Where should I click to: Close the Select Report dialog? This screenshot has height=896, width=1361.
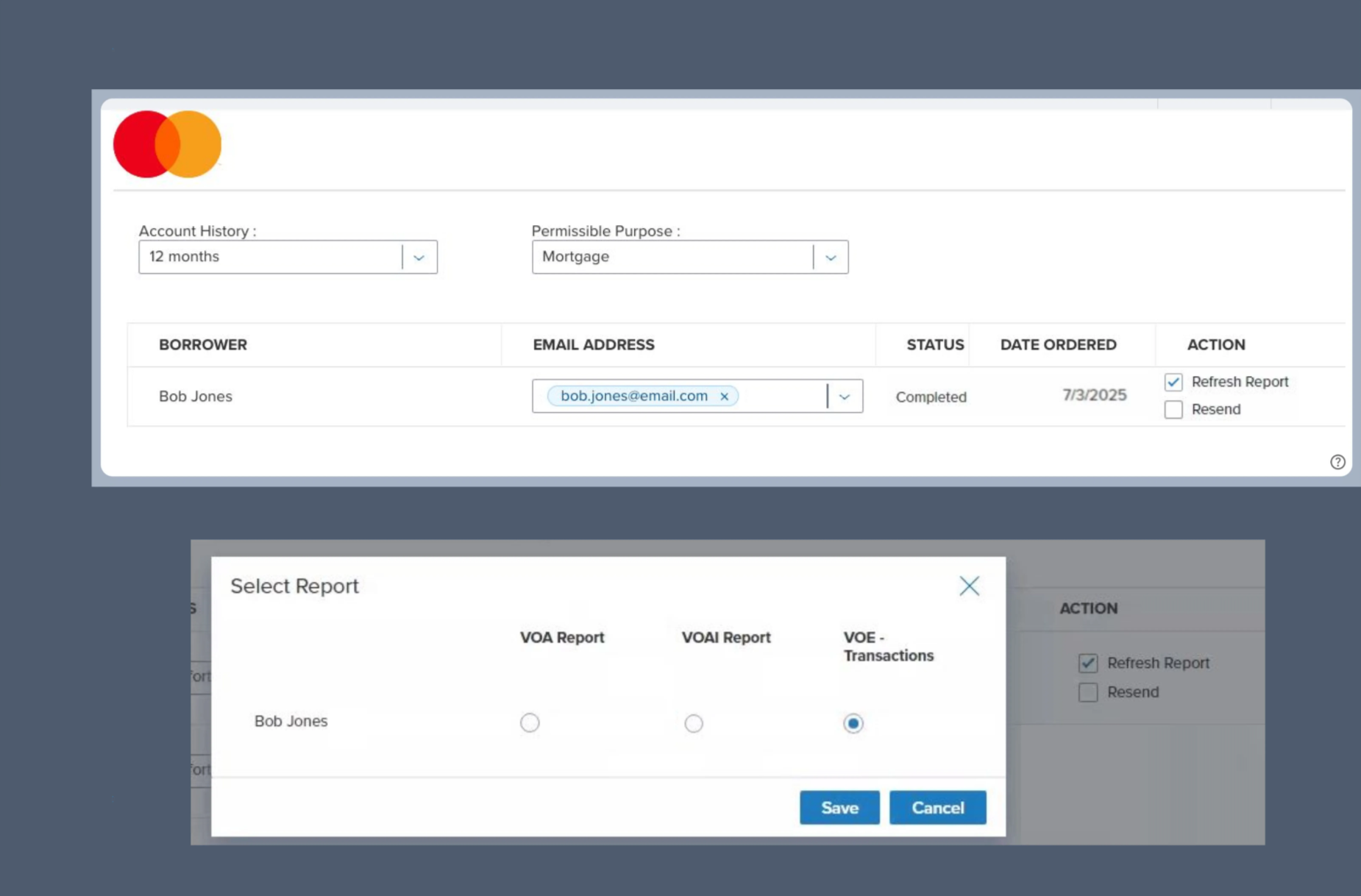(x=969, y=586)
